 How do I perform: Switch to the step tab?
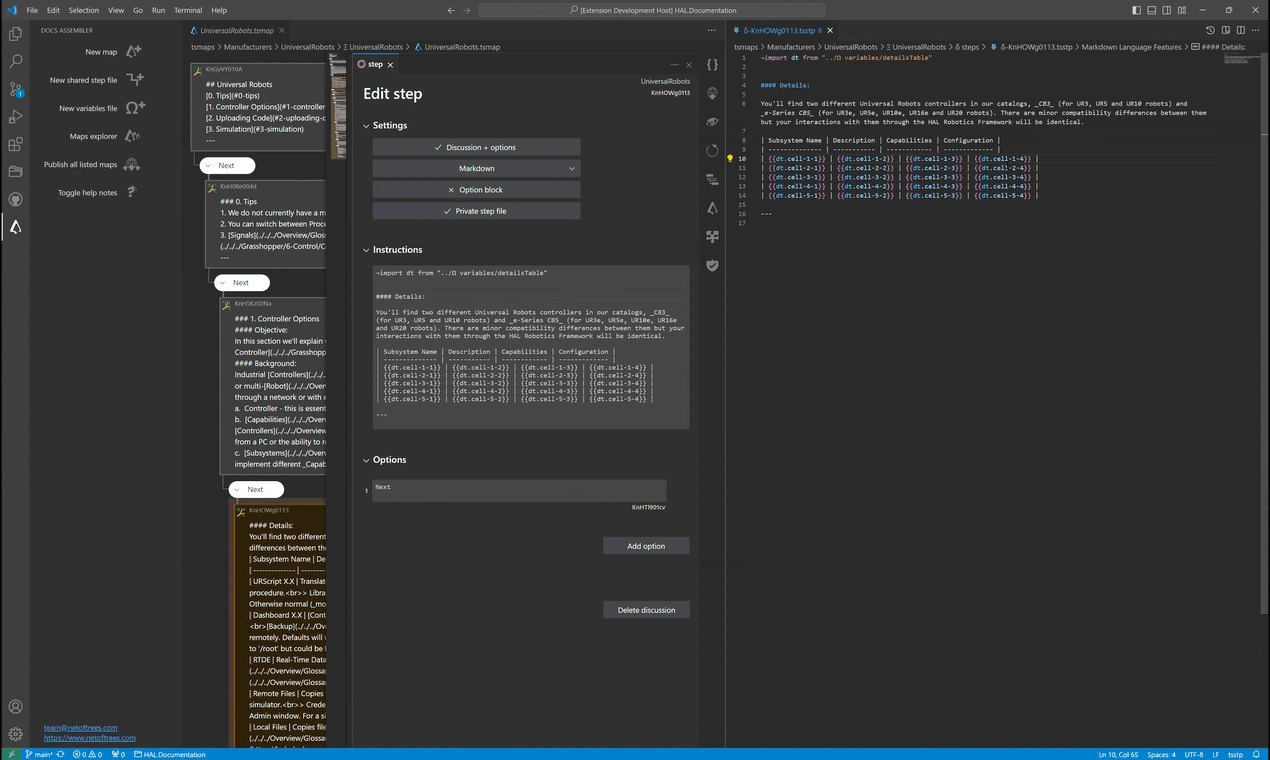point(376,64)
